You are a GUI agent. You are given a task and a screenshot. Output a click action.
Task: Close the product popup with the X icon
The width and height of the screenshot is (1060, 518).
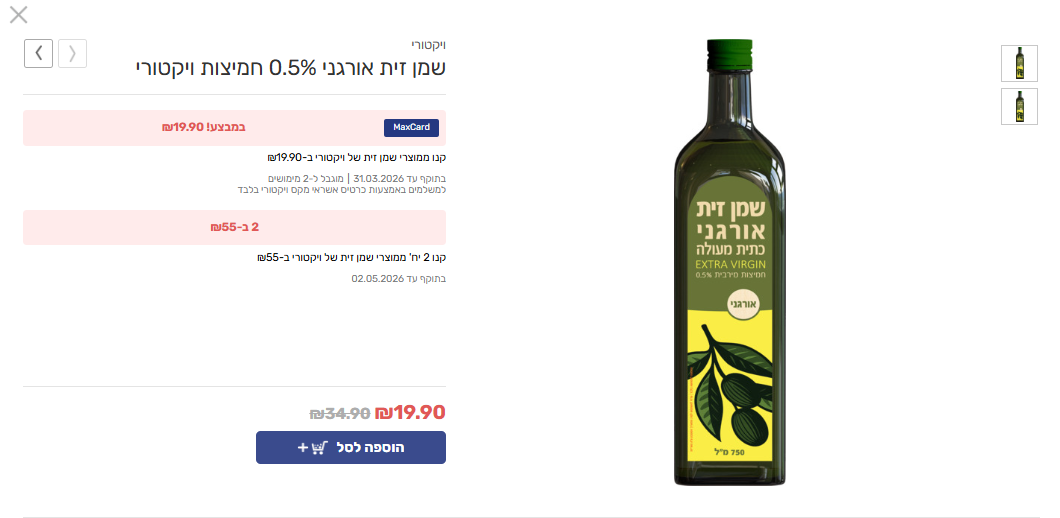click(18, 15)
